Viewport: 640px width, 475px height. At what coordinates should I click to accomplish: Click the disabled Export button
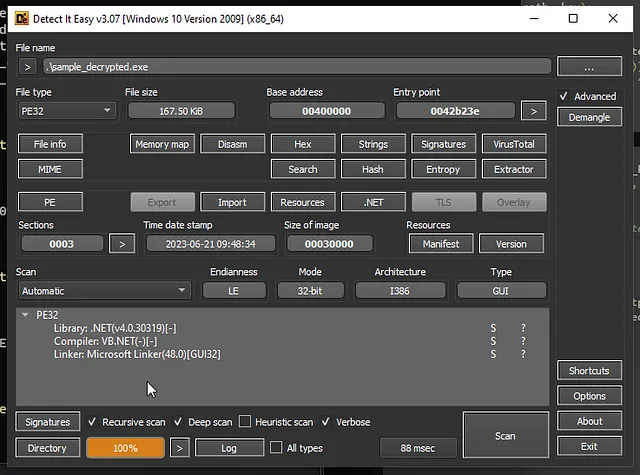[x=162, y=202]
